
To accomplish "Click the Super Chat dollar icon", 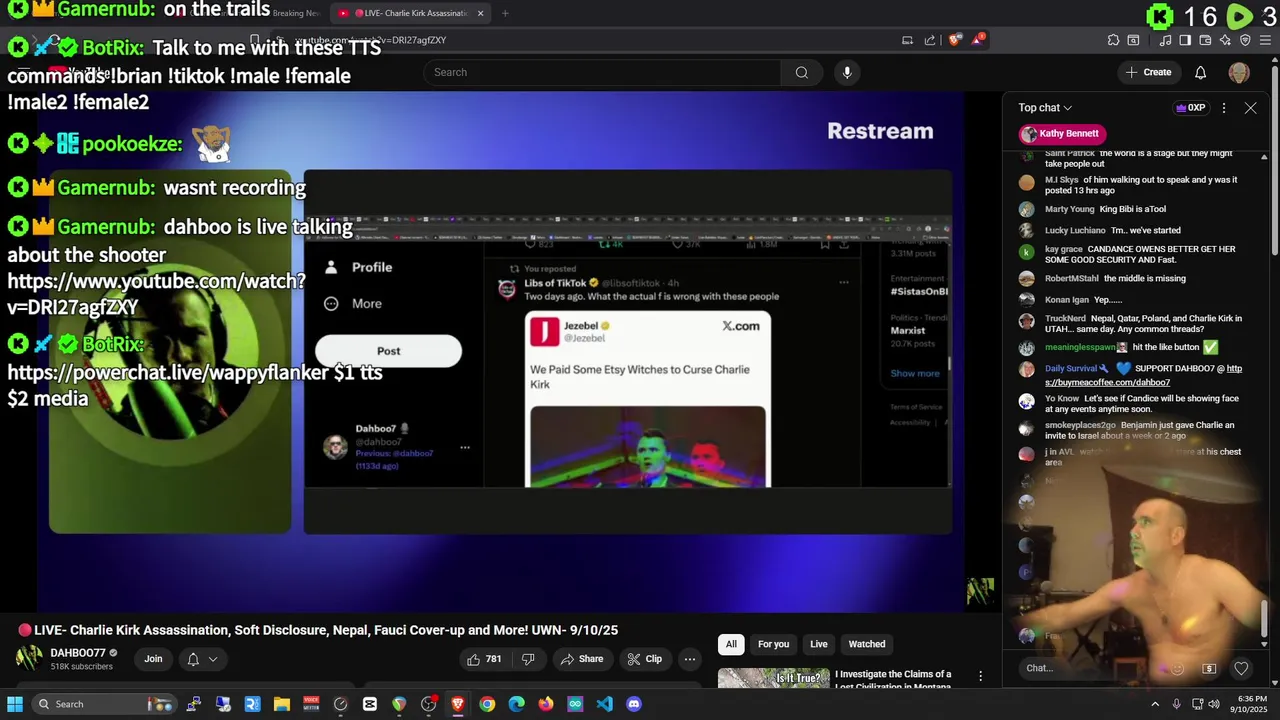I will point(1209,668).
